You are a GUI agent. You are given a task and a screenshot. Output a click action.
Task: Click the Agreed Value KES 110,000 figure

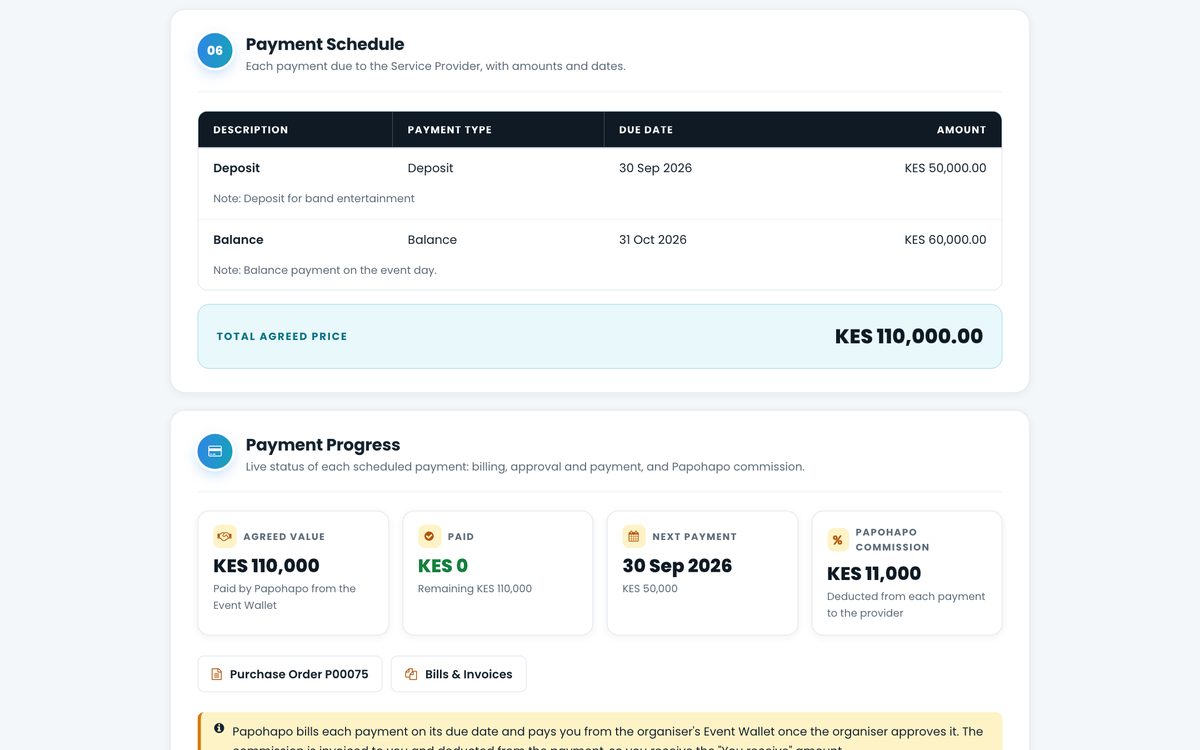(x=266, y=566)
